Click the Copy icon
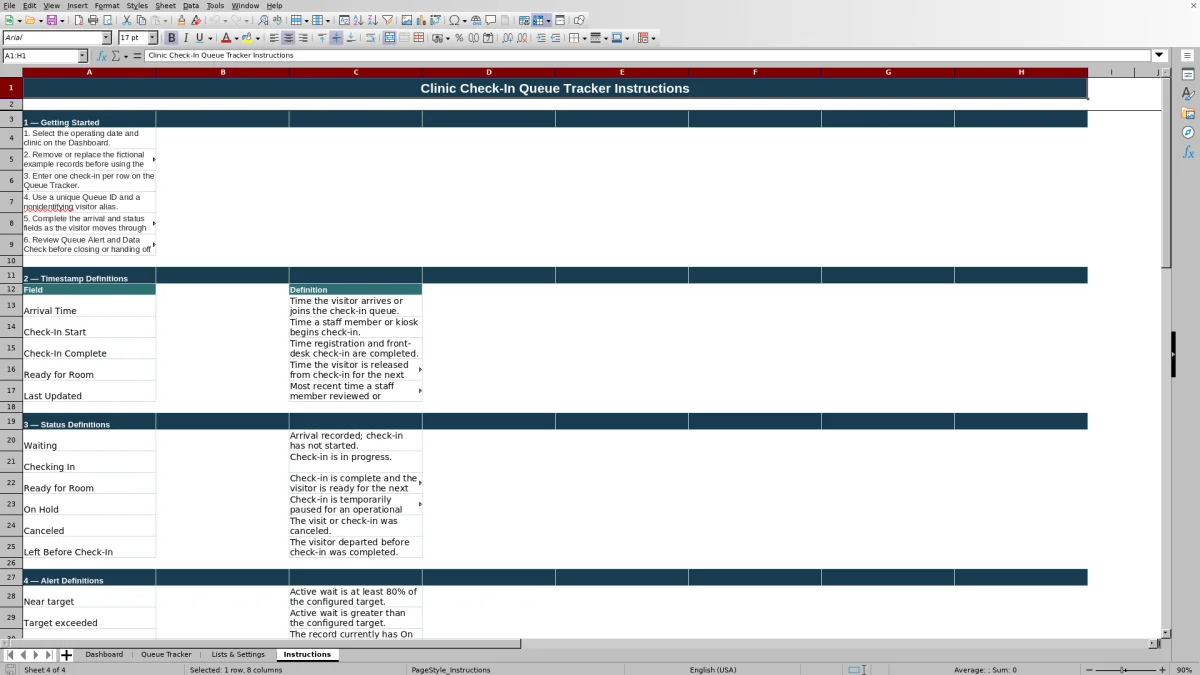This screenshot has width=1200, height=675. click(141, 20)
